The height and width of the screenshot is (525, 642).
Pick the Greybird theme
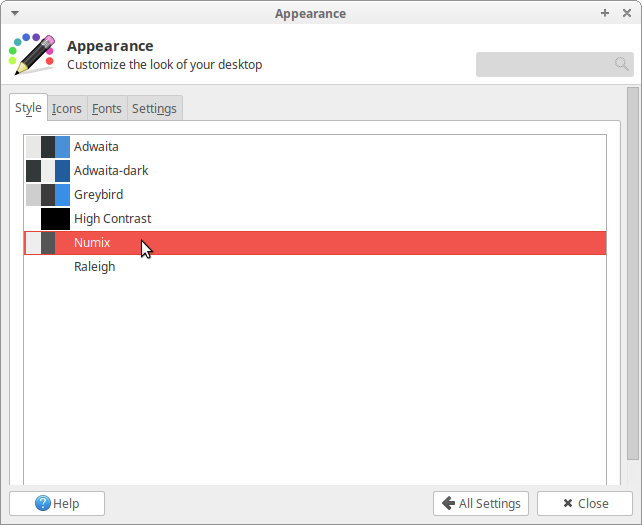[315, 195]
